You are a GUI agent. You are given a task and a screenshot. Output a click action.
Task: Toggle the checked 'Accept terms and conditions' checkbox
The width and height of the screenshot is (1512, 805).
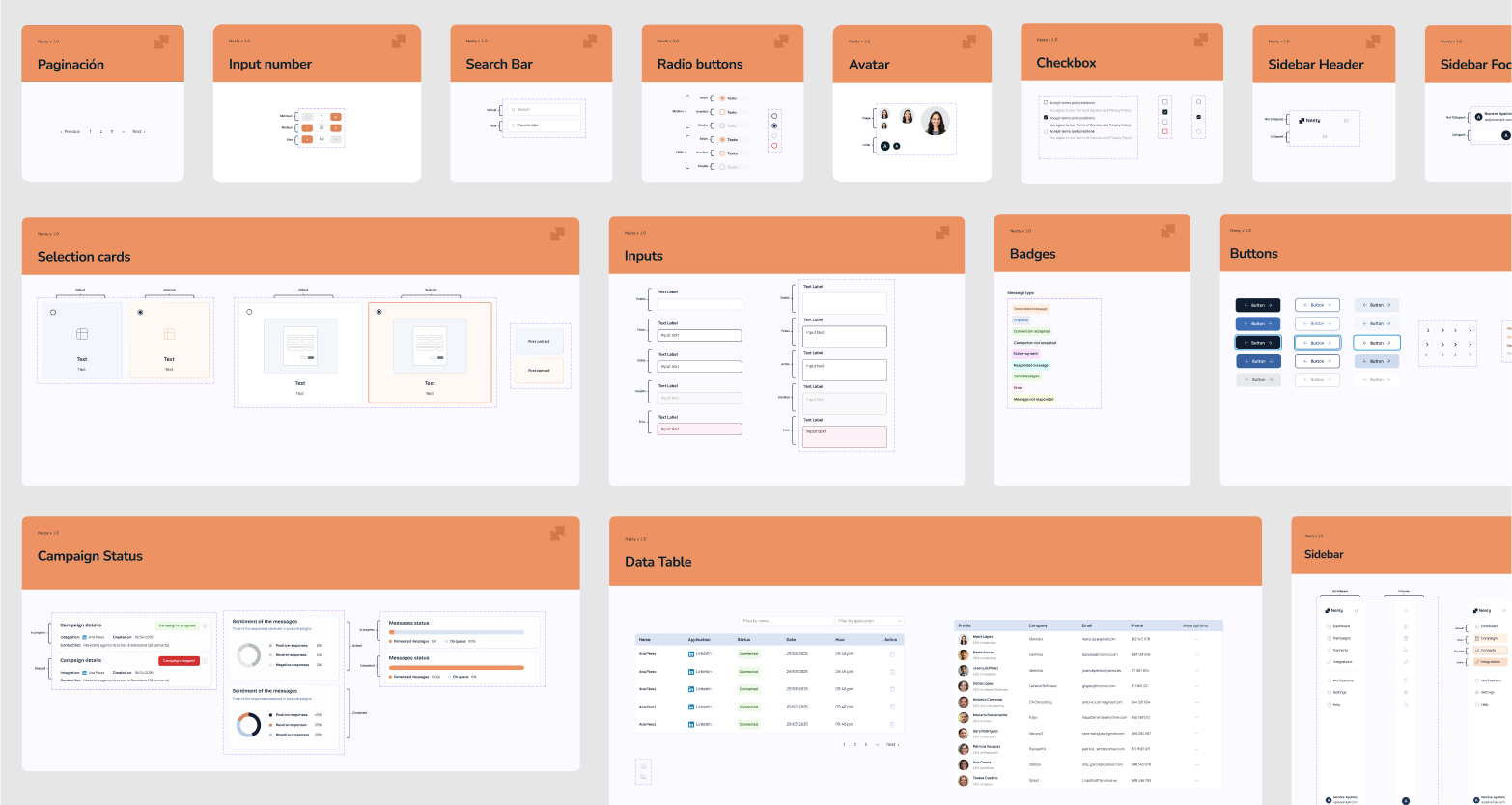pos(1046,118)
